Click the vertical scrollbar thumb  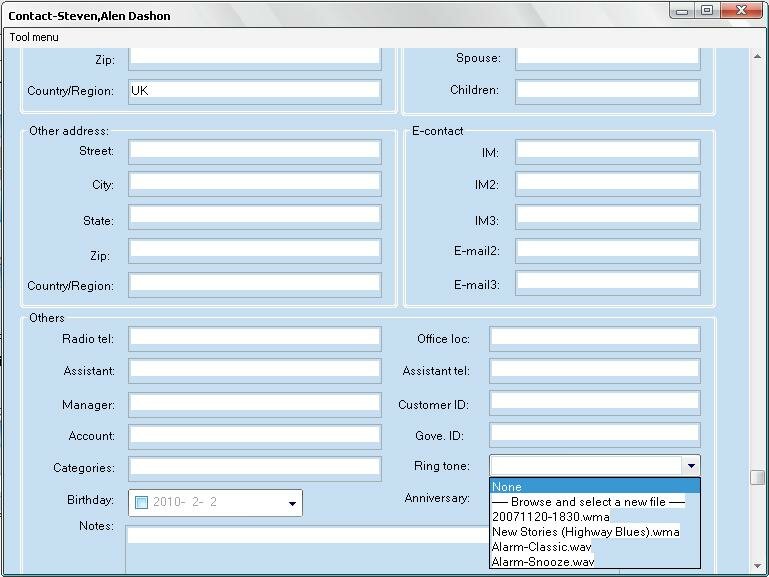point(757,477)
